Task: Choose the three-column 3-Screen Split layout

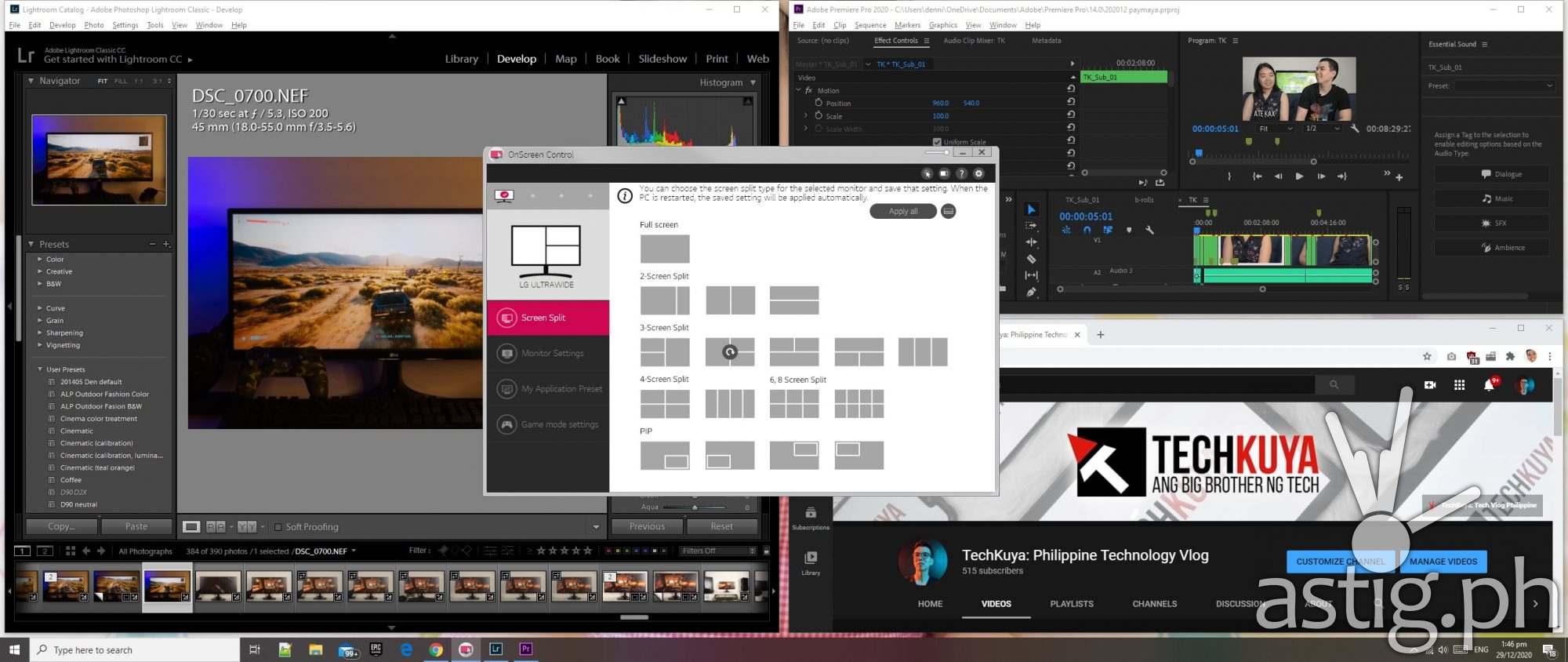Action: pyautogui.click(x=922, y=352)
